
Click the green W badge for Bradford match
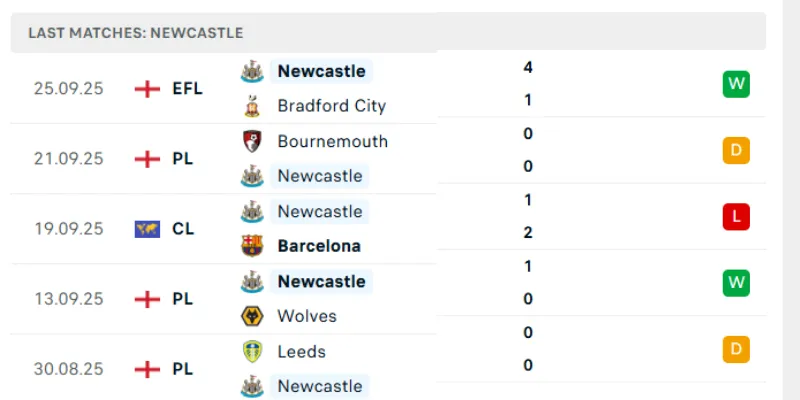[736, 84]
